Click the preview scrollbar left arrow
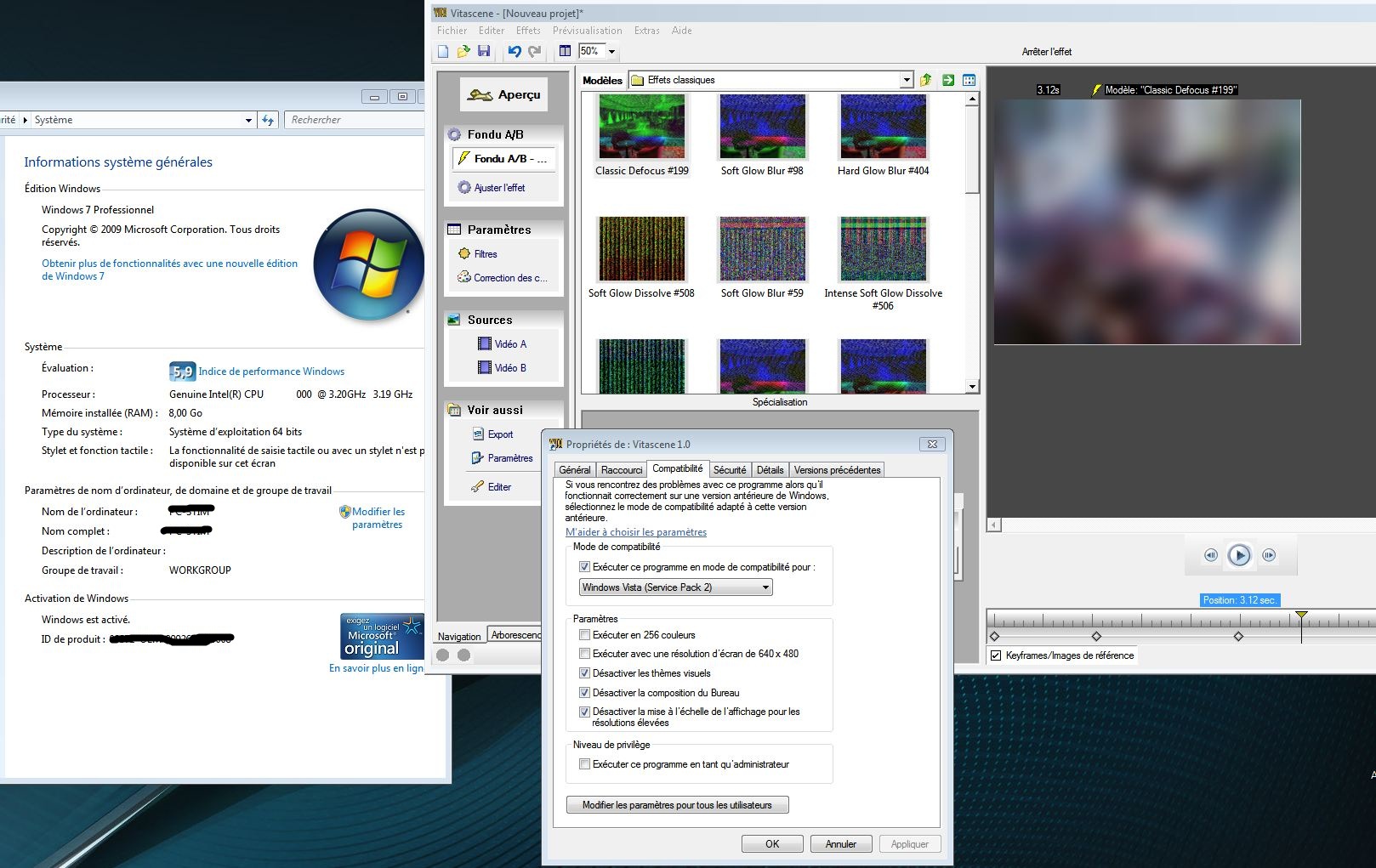 994,525
